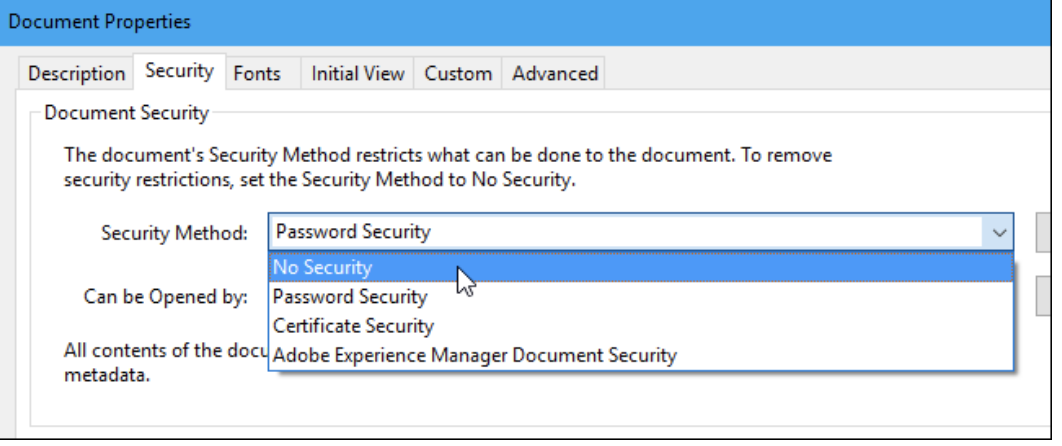Click the partial button beside Security Method dropdown
1062x446 pixels.
(x=1044, y=233)
